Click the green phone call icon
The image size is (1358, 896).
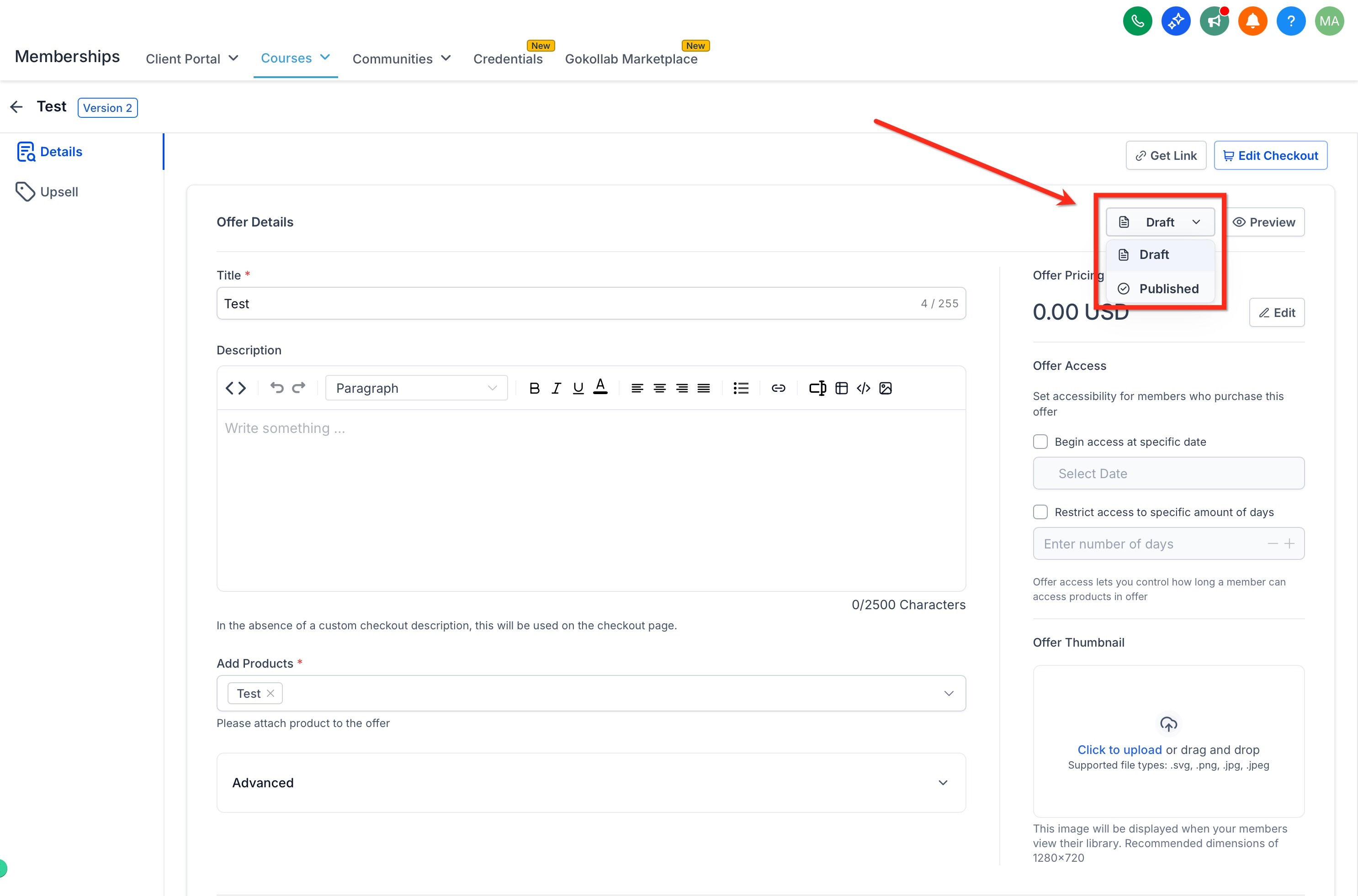pyautogui.click(x=1137, y=21)
